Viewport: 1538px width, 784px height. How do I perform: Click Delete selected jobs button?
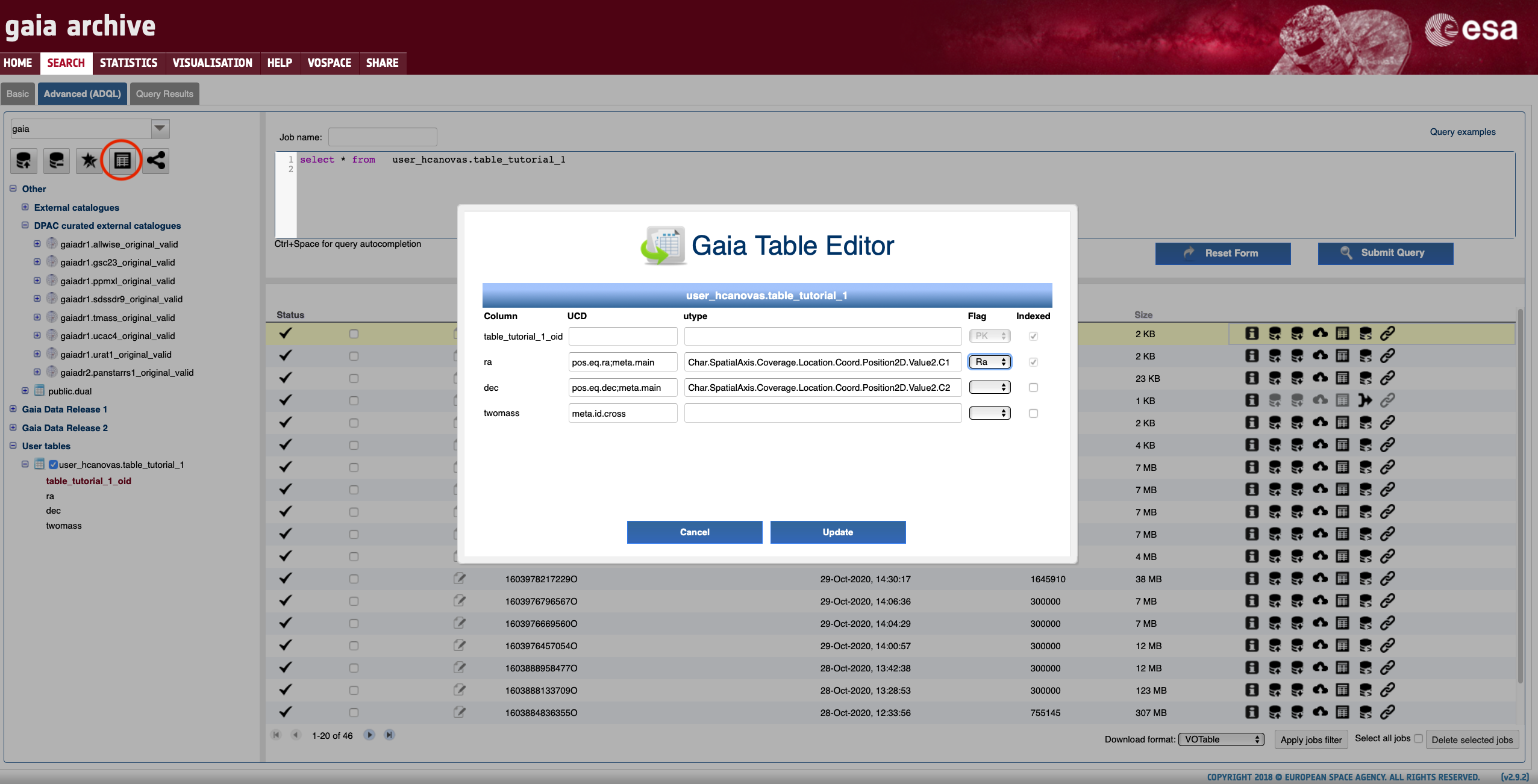[1472, 739]
